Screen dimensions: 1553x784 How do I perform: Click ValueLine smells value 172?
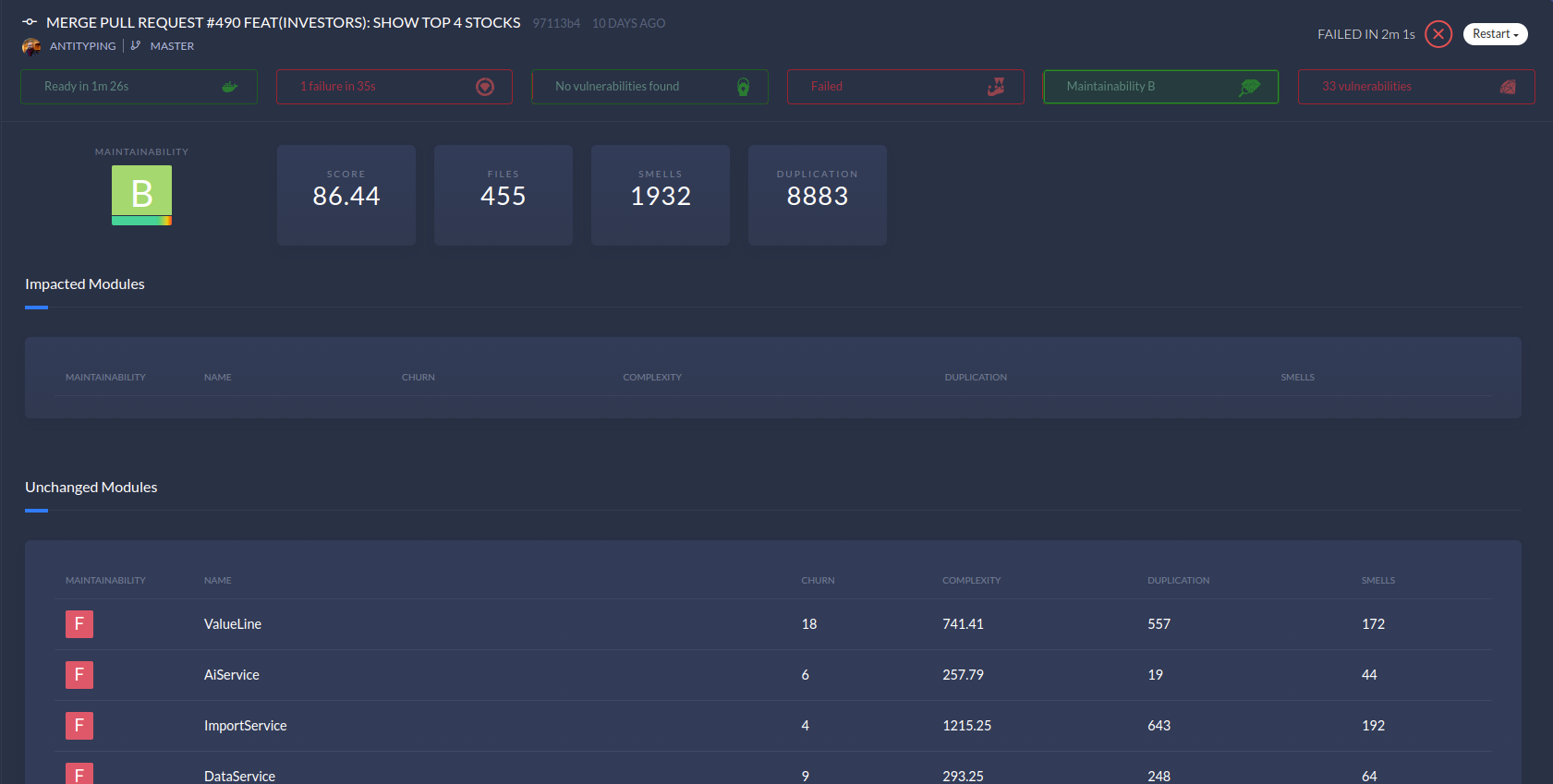tap(1374, 624)
